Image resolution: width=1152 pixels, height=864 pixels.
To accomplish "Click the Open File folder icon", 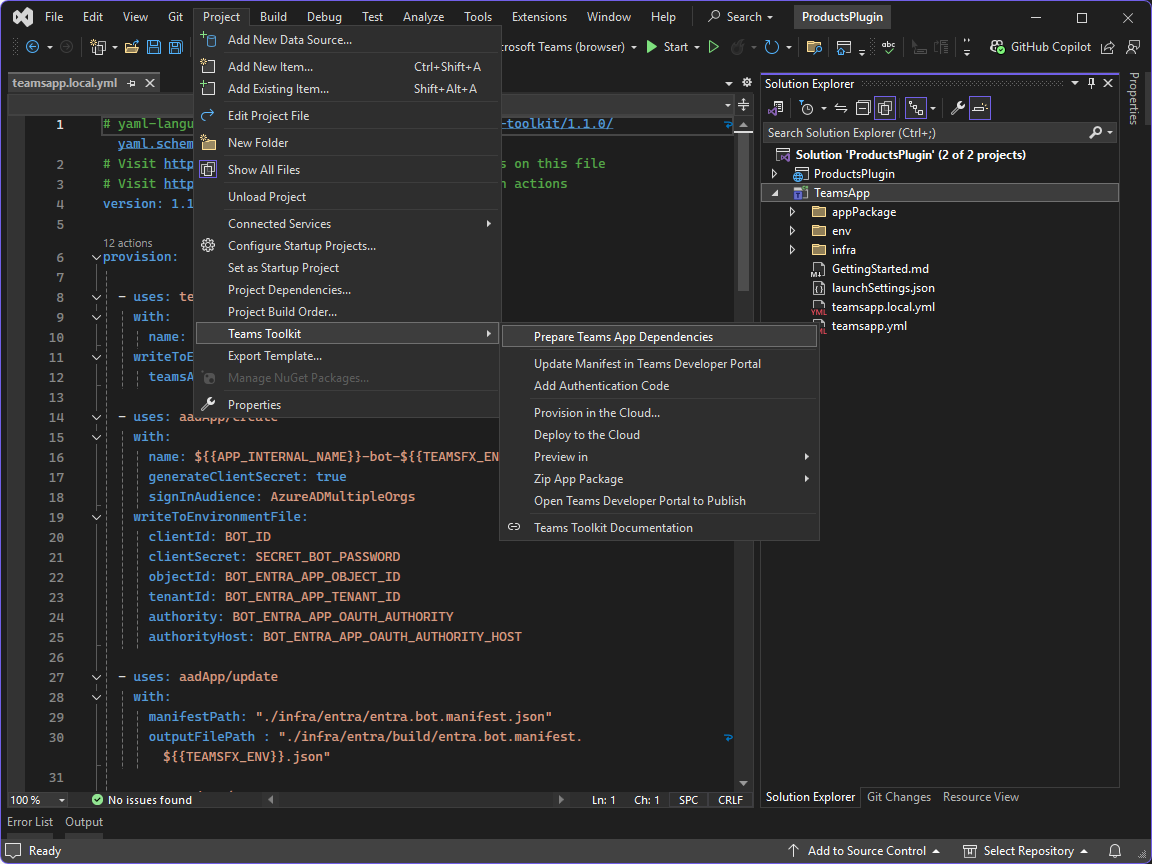I will click(x=131, y=47).
